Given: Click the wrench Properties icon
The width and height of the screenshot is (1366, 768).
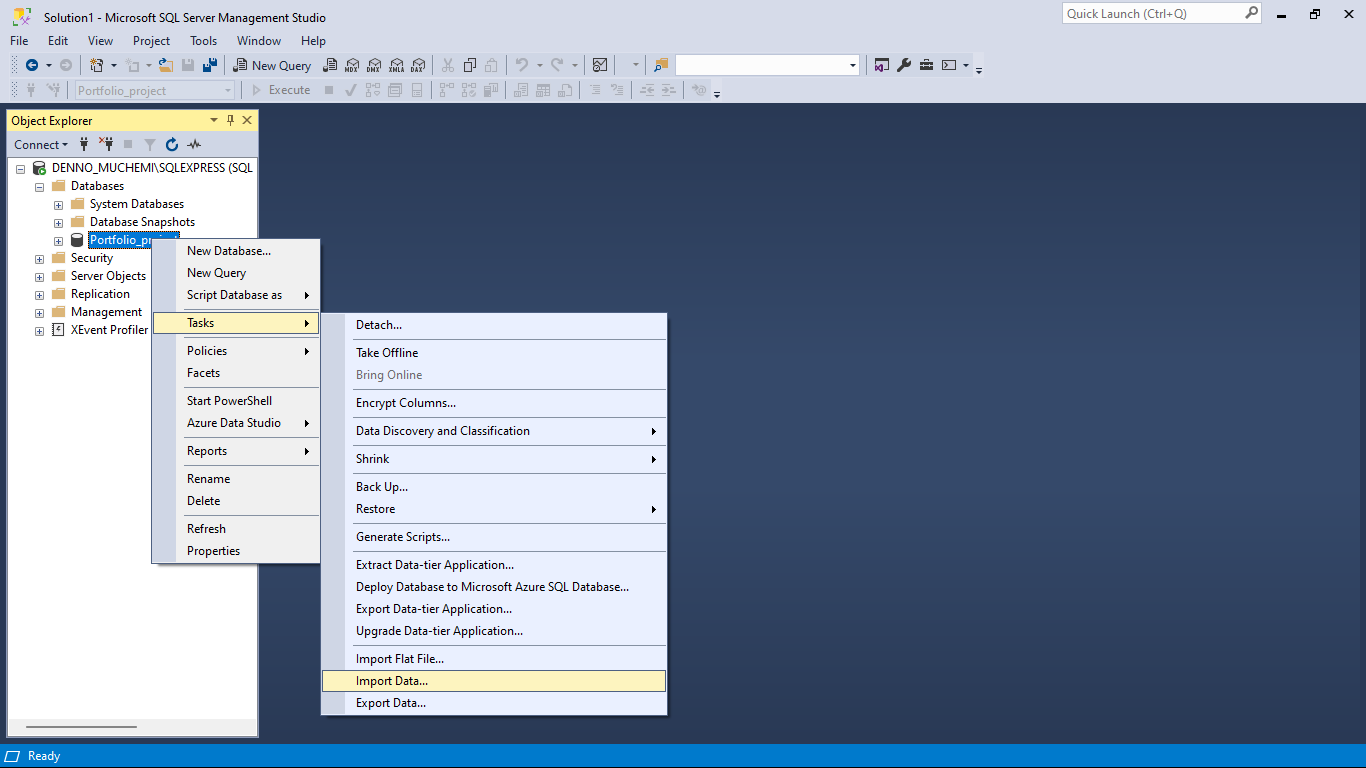Looking at the screenshot, I should click(x=904, y=65).
